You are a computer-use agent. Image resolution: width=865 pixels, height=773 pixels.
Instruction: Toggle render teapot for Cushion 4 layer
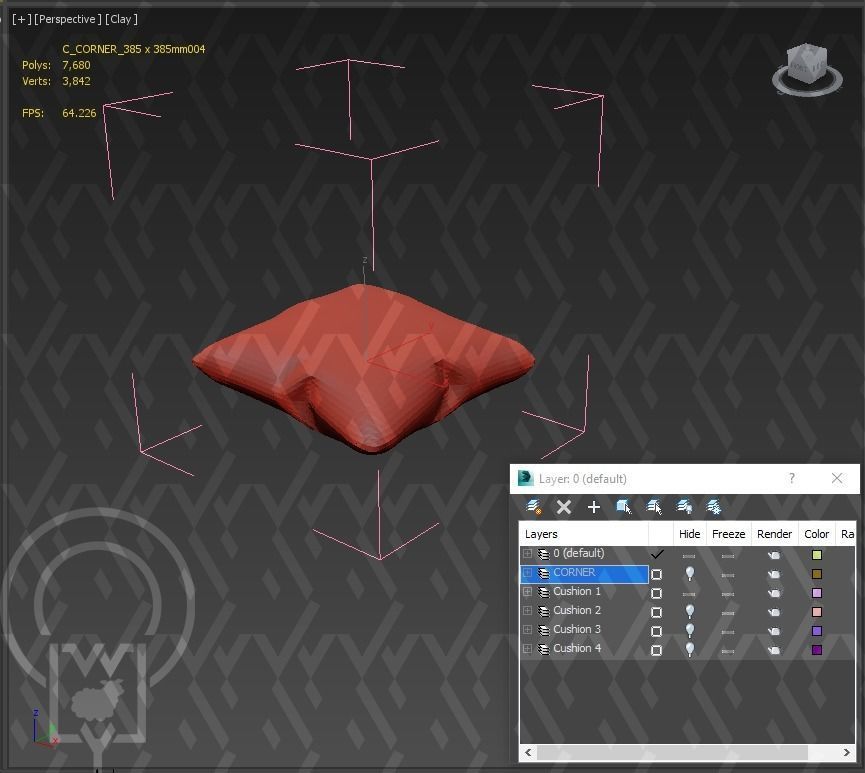[774, 650]
